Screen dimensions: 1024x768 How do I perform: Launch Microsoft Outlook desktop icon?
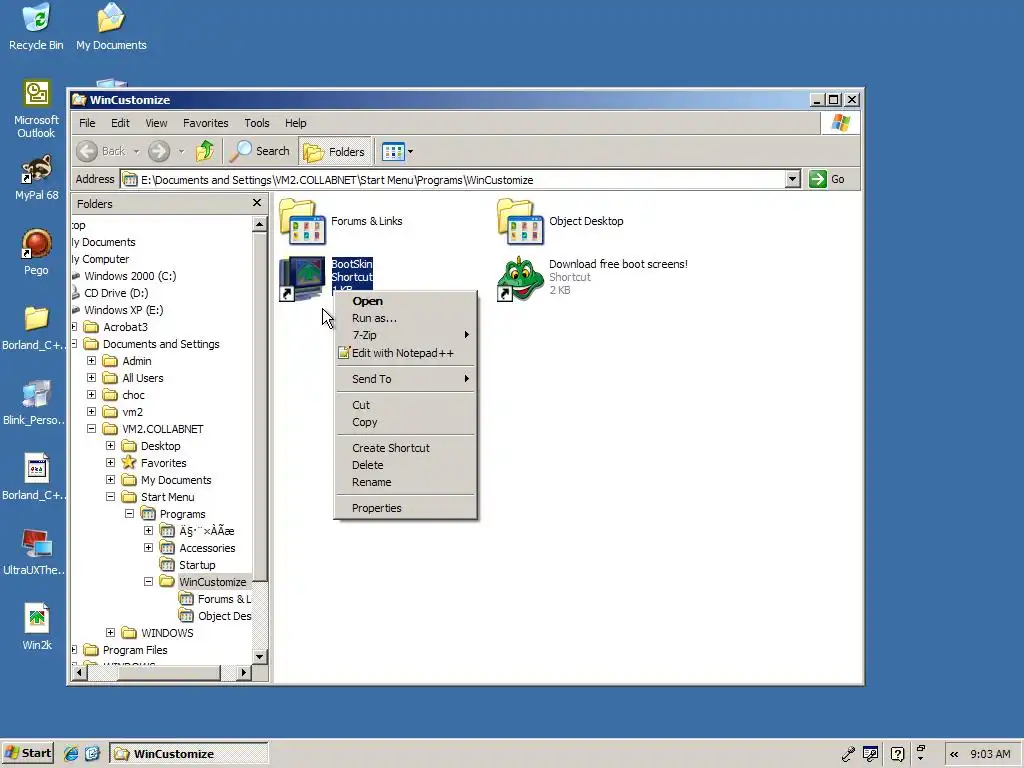(36, 108)
